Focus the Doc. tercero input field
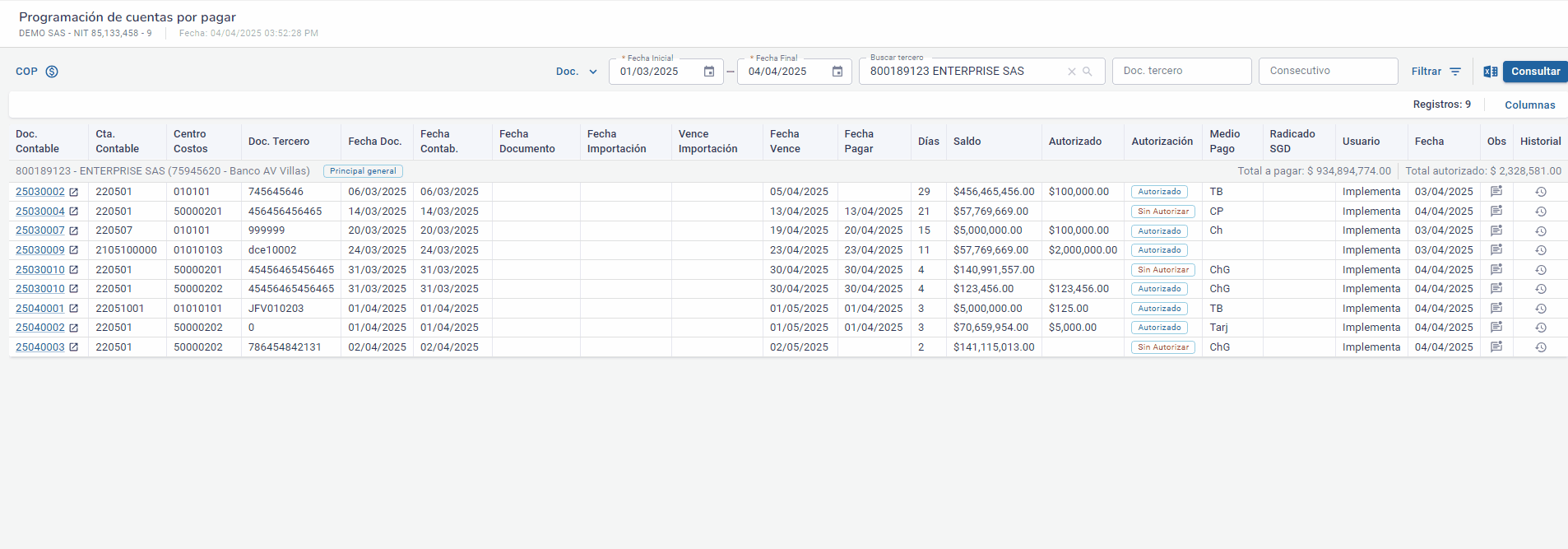Viewport: 1568px width, 549px height. coord(1181,71)
